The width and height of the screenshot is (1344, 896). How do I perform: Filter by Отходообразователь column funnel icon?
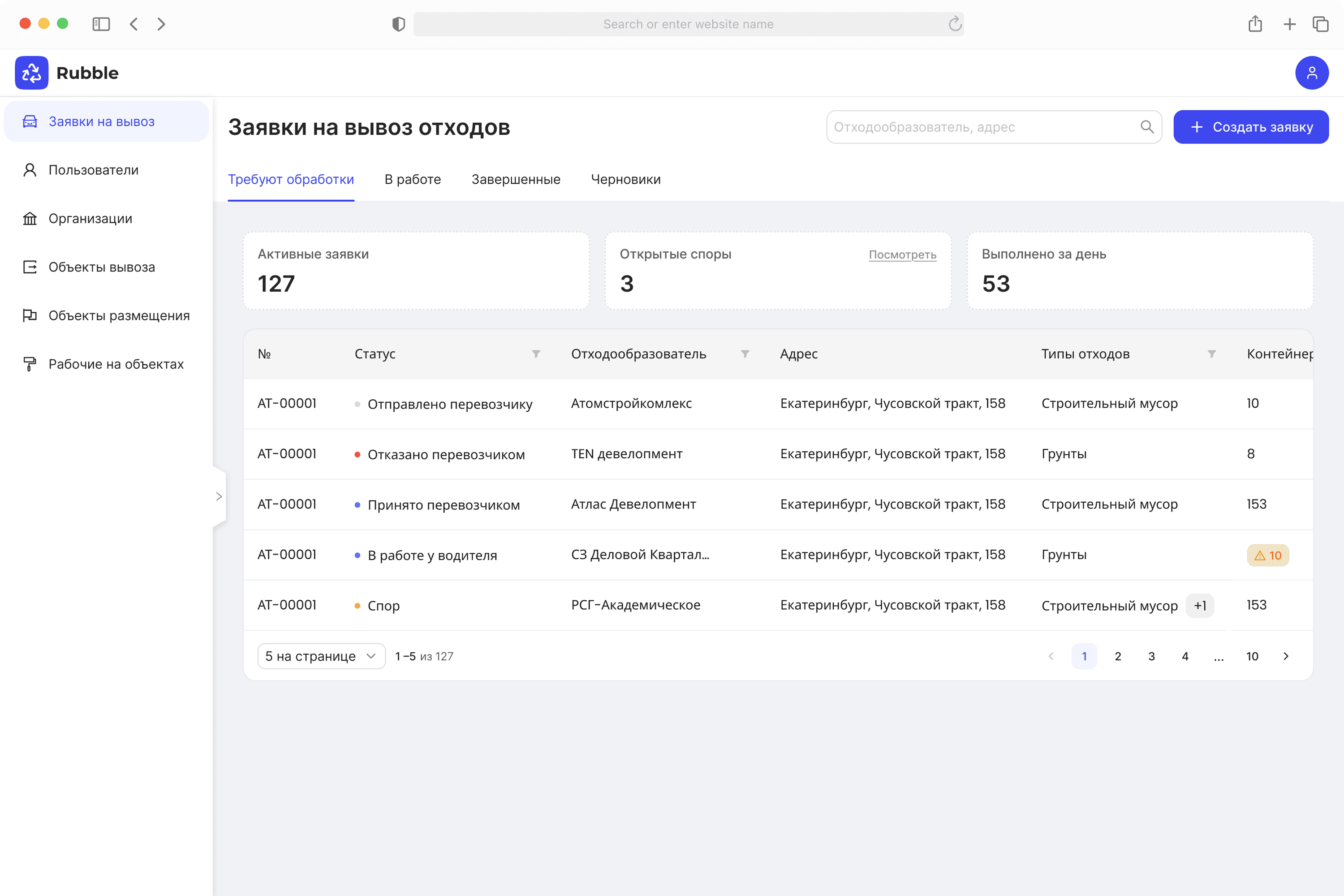745,354
